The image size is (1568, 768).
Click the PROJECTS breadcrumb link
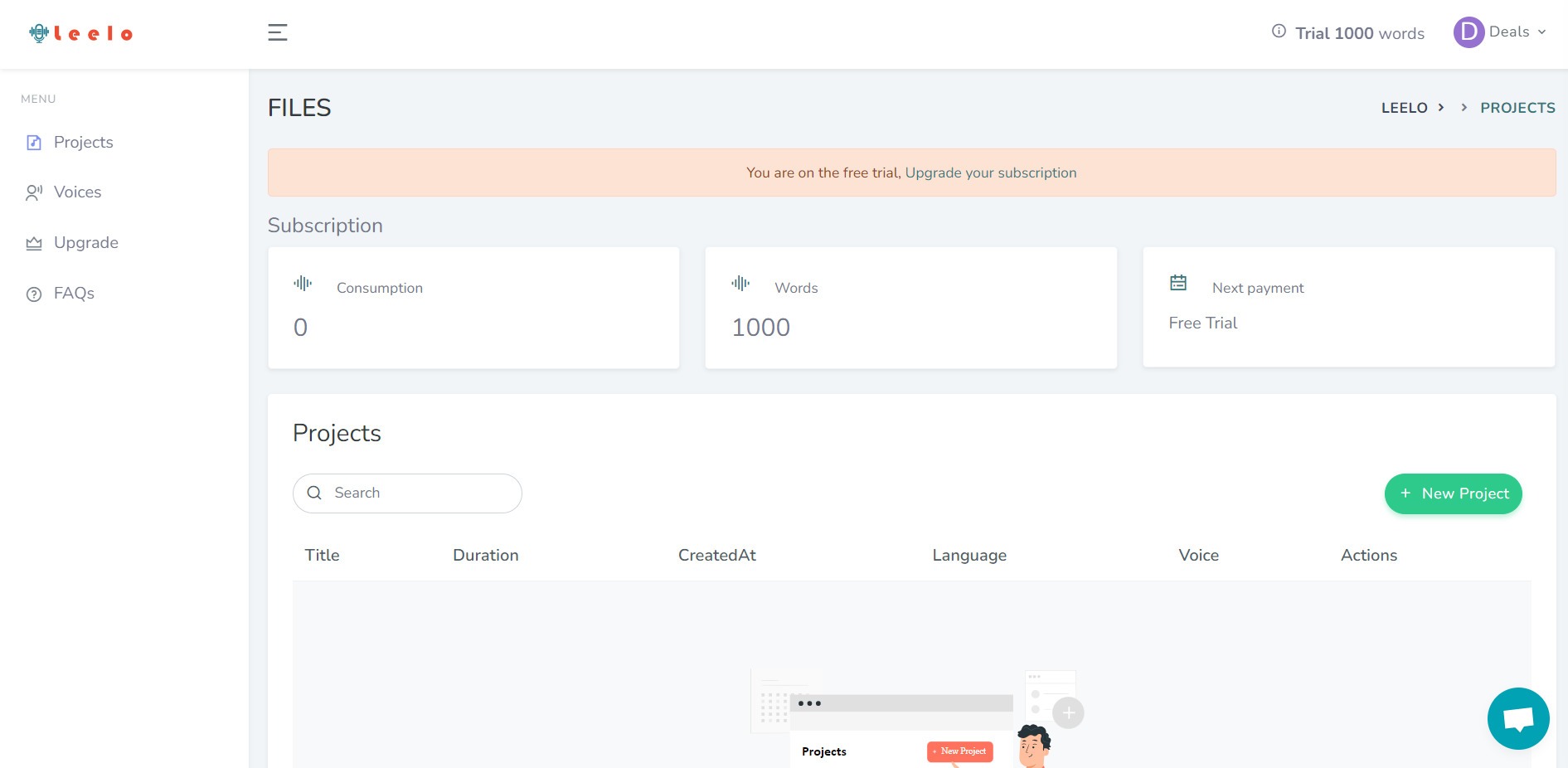click(1517, 108)
